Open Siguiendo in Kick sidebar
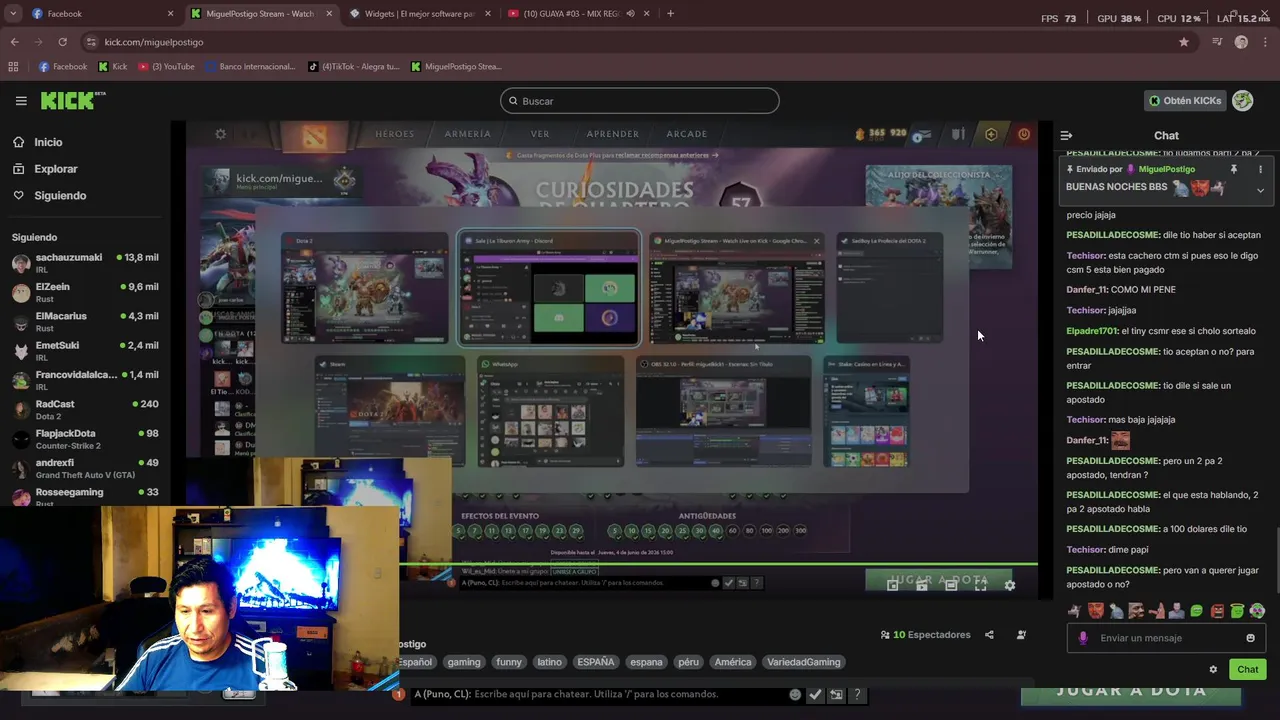Screen dimensions: 1280x720 [60, 196]
